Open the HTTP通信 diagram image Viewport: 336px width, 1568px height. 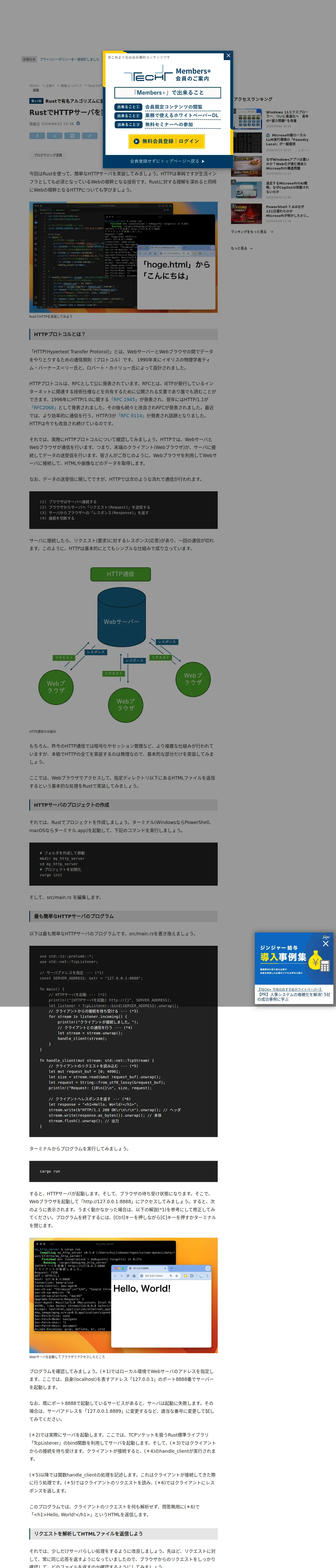123,645
